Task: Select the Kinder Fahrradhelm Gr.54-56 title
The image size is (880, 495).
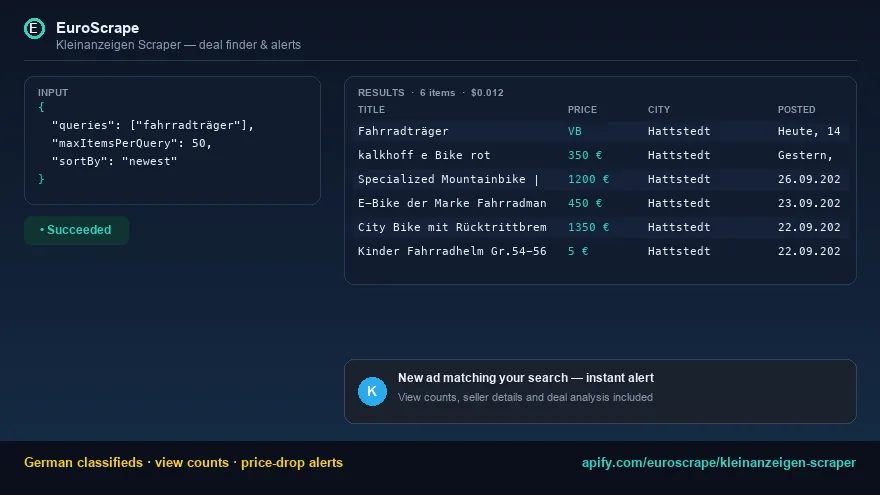Action: point(452,251)
